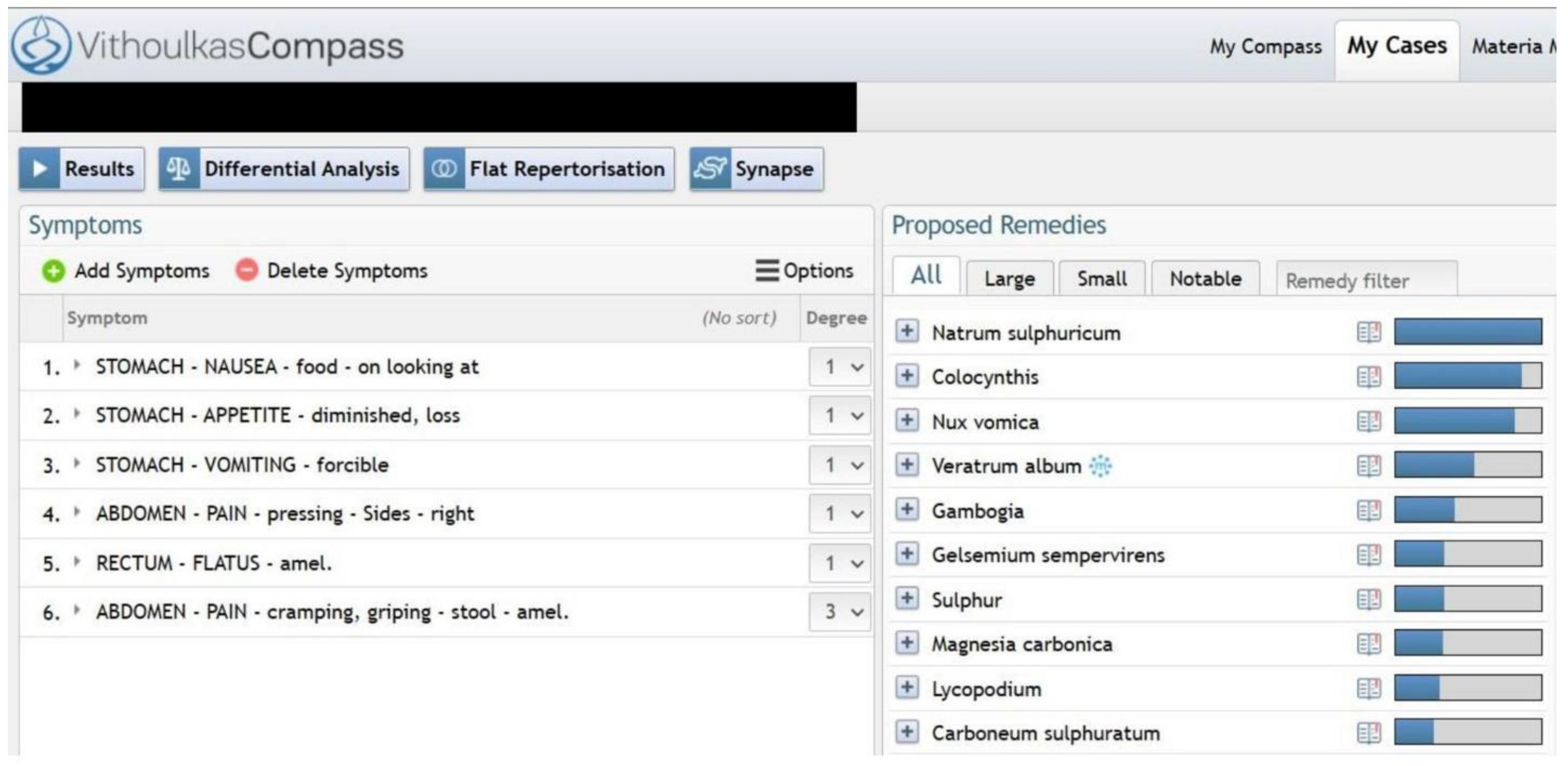Open the Synapse view button

pyautogui.click(x=756, y=169)
